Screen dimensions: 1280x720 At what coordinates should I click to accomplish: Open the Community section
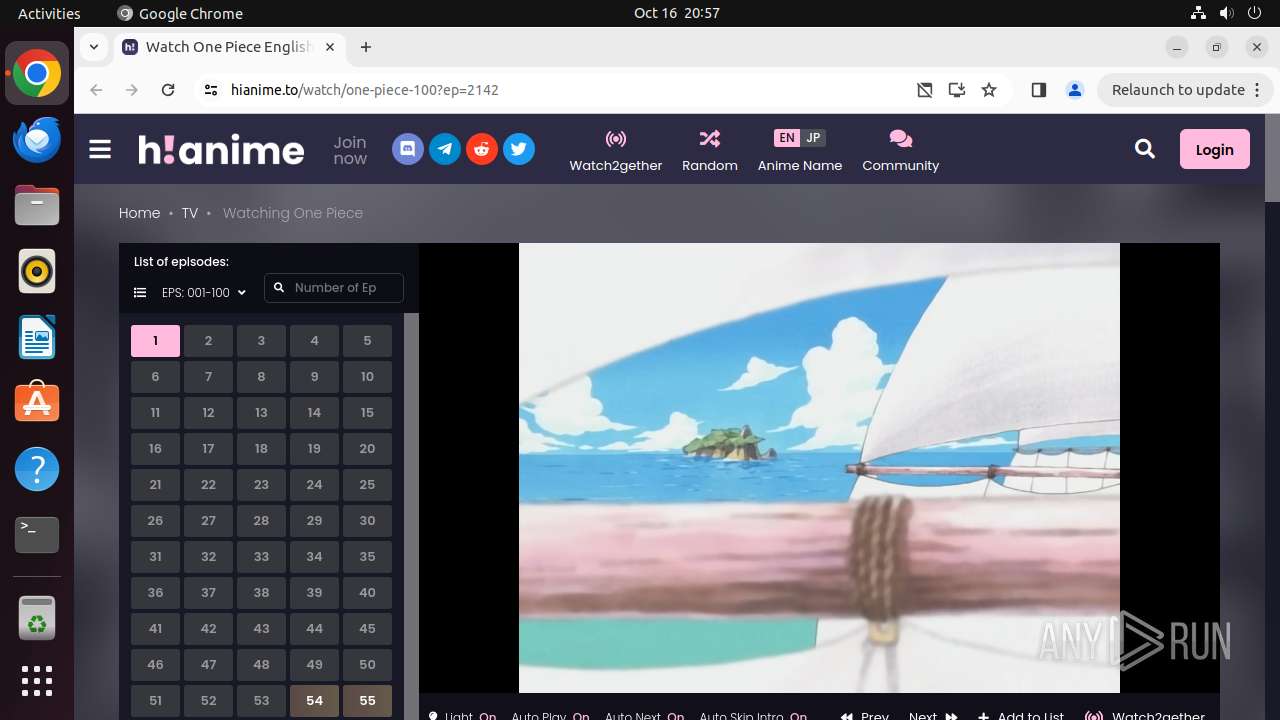tap(901, 151)
